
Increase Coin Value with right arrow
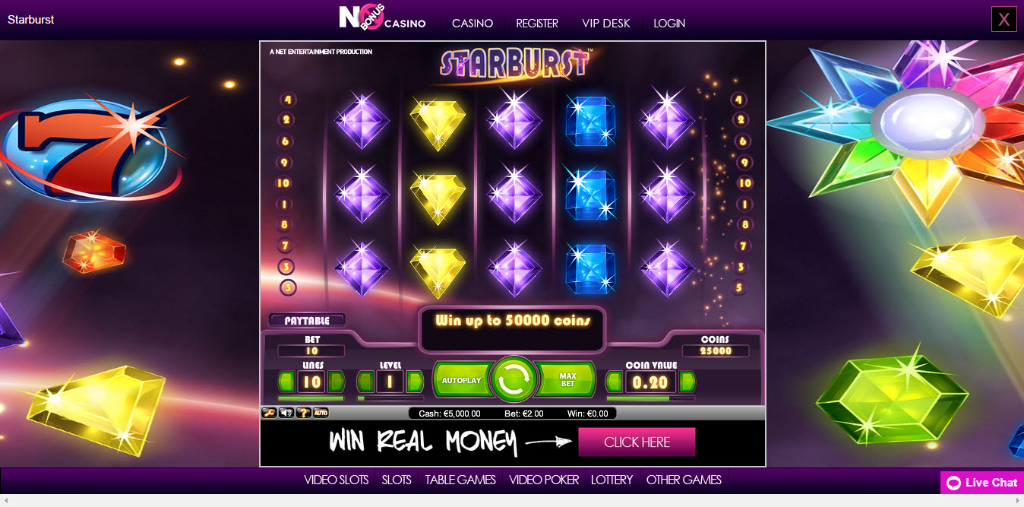point(687,382)
